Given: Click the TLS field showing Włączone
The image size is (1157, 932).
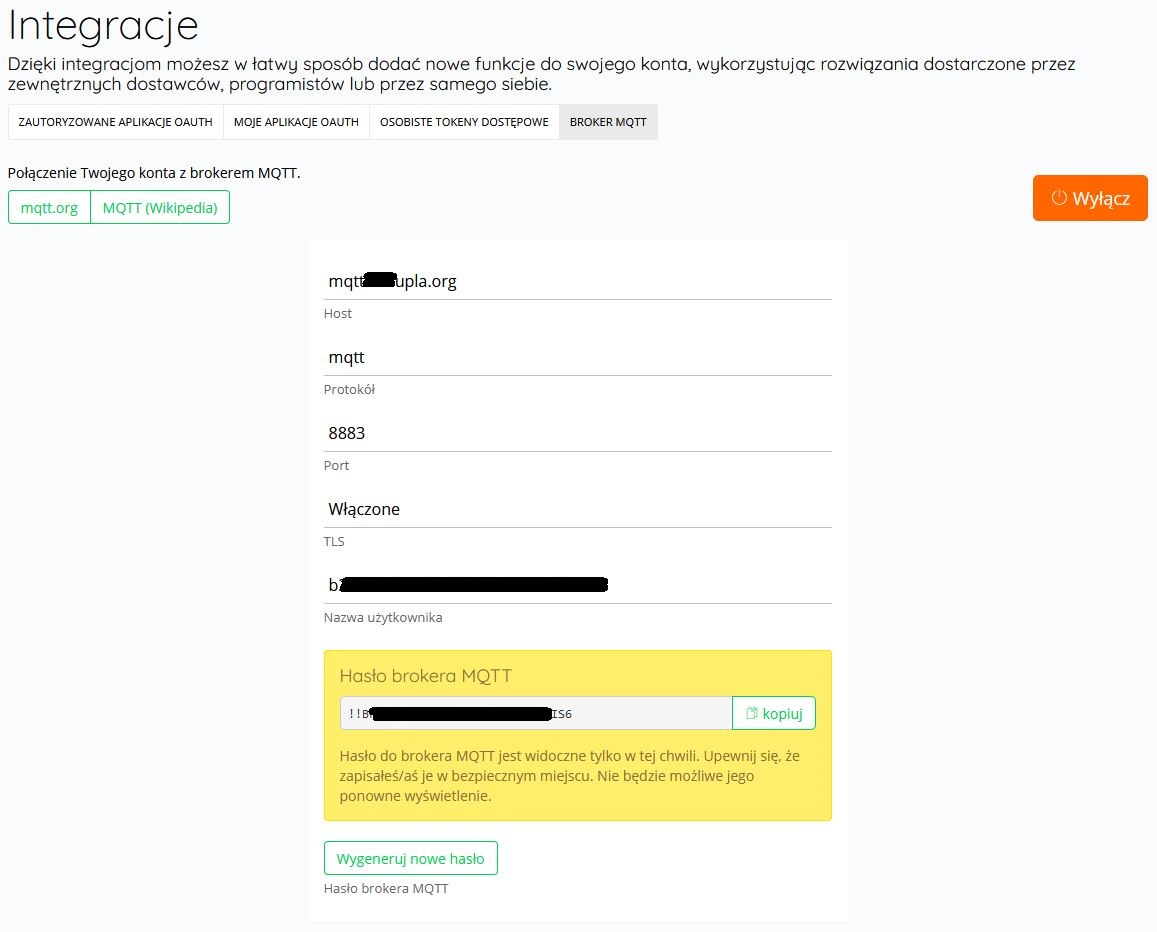Looking at the screenshot, I should [x=577, y=509].
